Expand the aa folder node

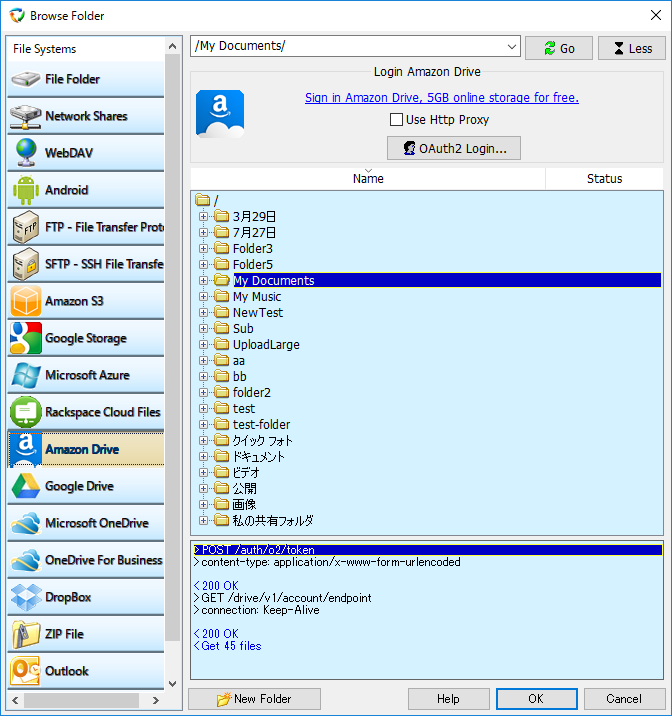pyautogui.click(x=204, y=360)
